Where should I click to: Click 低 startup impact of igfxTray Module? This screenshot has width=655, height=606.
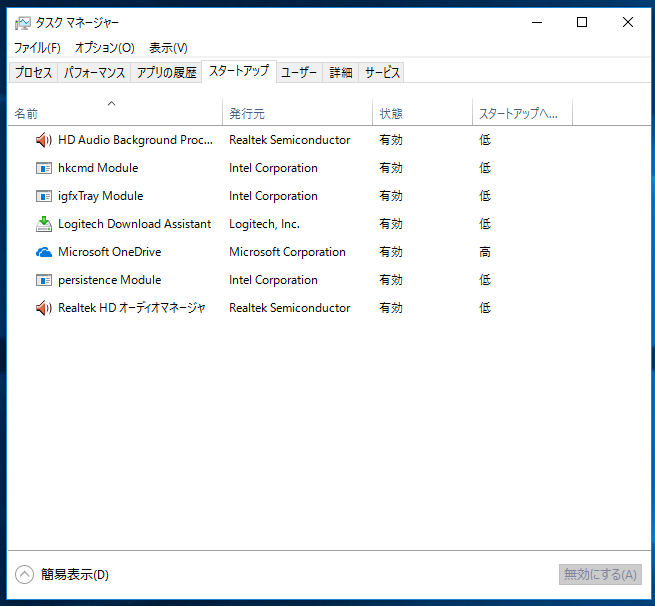(x=485, y=196)
